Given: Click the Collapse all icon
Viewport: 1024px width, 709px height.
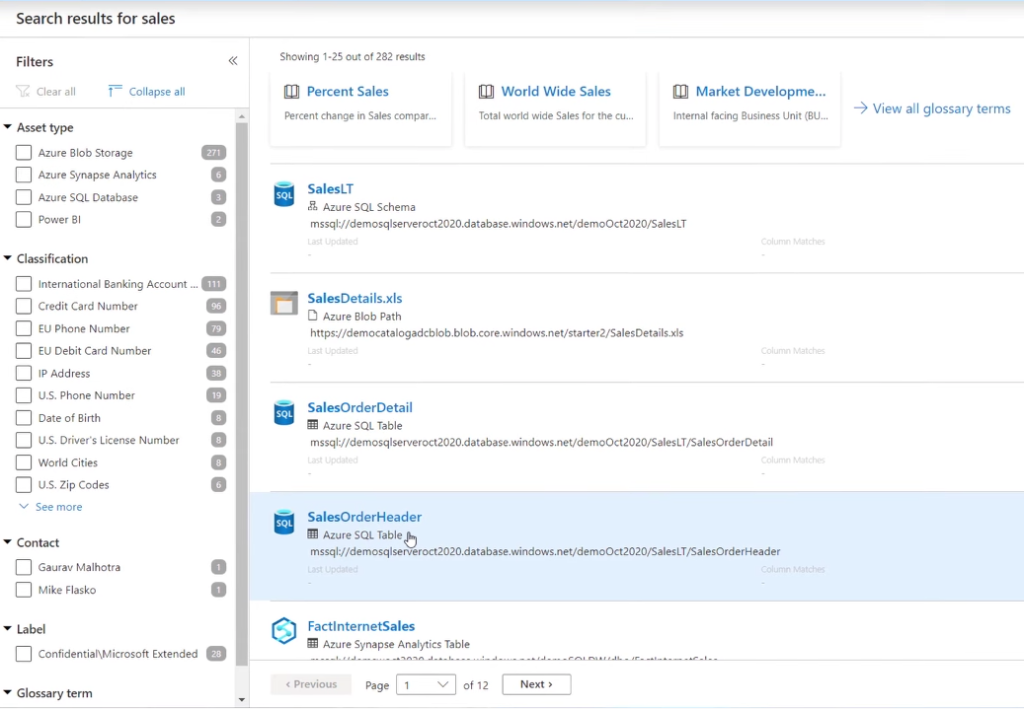Looking at the screenshot, I should [x=115, y=91].
